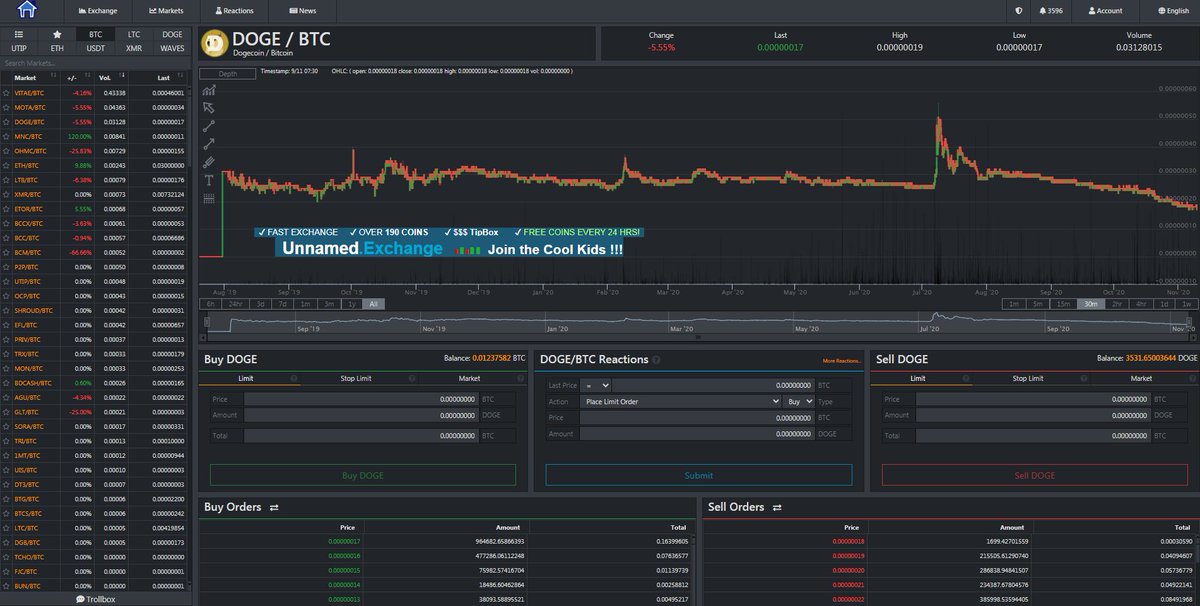This screenshot has height=606, width=1200.
Task: Select the text annotation tool
Action: (x=209, y=180)
